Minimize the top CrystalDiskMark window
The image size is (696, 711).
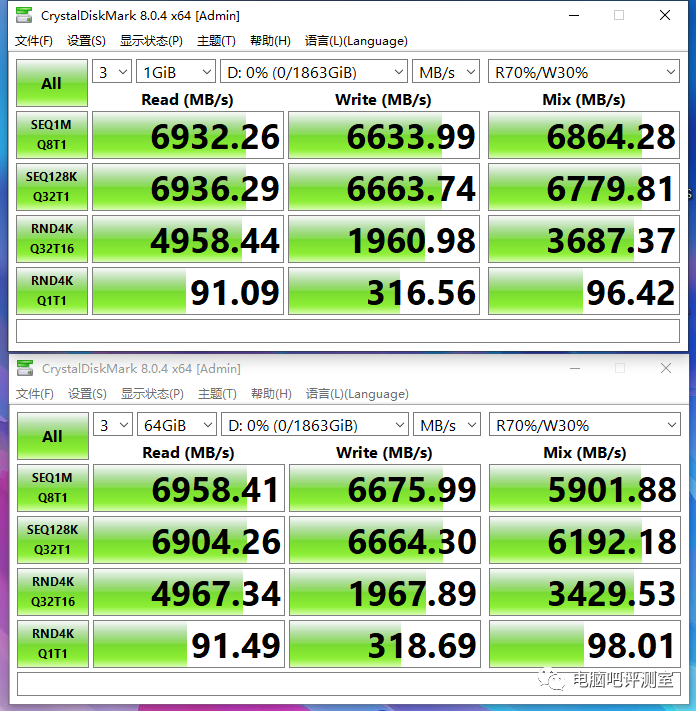tap(574, 15)
